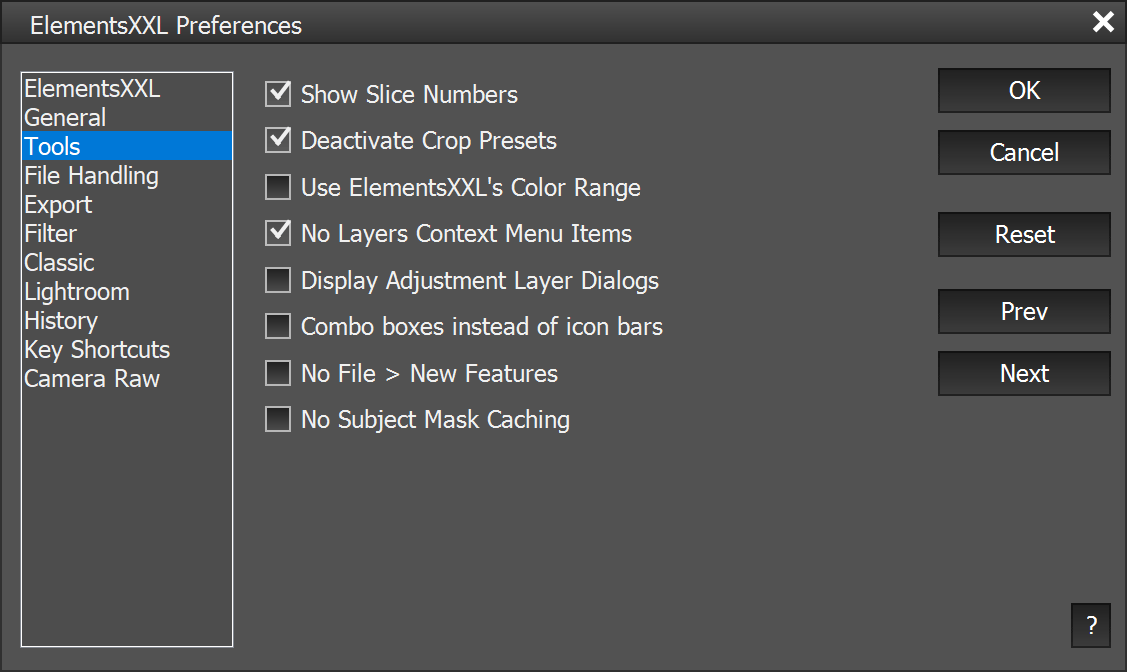Image resolution: width=1127 pixels, height=672 pixels.
Task: Go to previous page with Prev
Action: click(x=1024, y=311)
